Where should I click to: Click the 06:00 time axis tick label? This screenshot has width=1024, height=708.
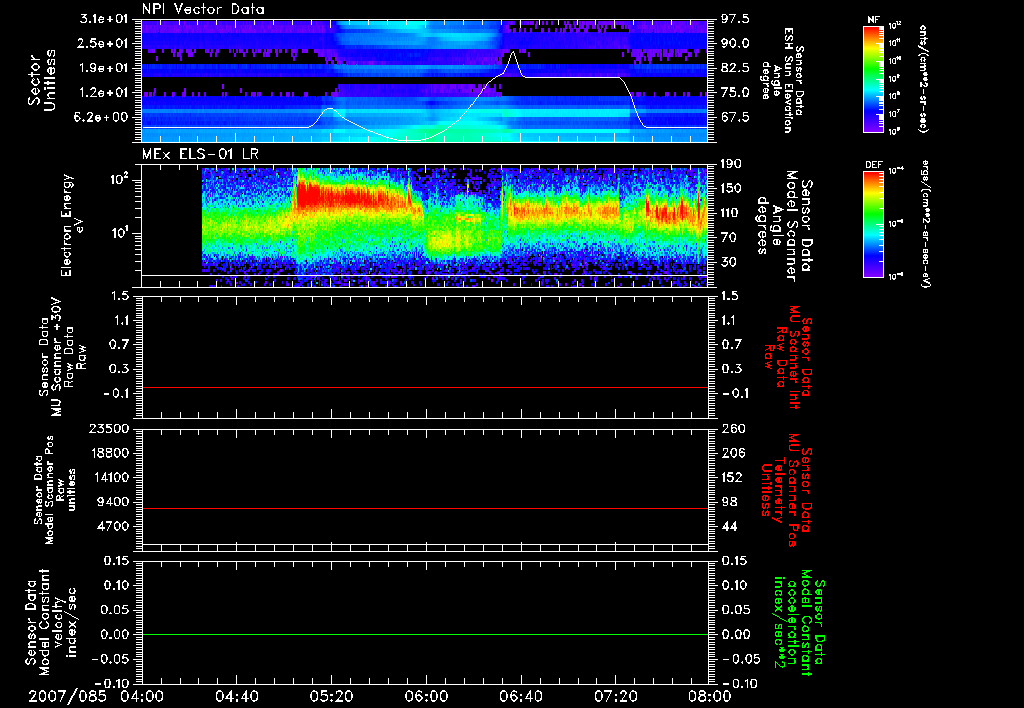(426, 696)
